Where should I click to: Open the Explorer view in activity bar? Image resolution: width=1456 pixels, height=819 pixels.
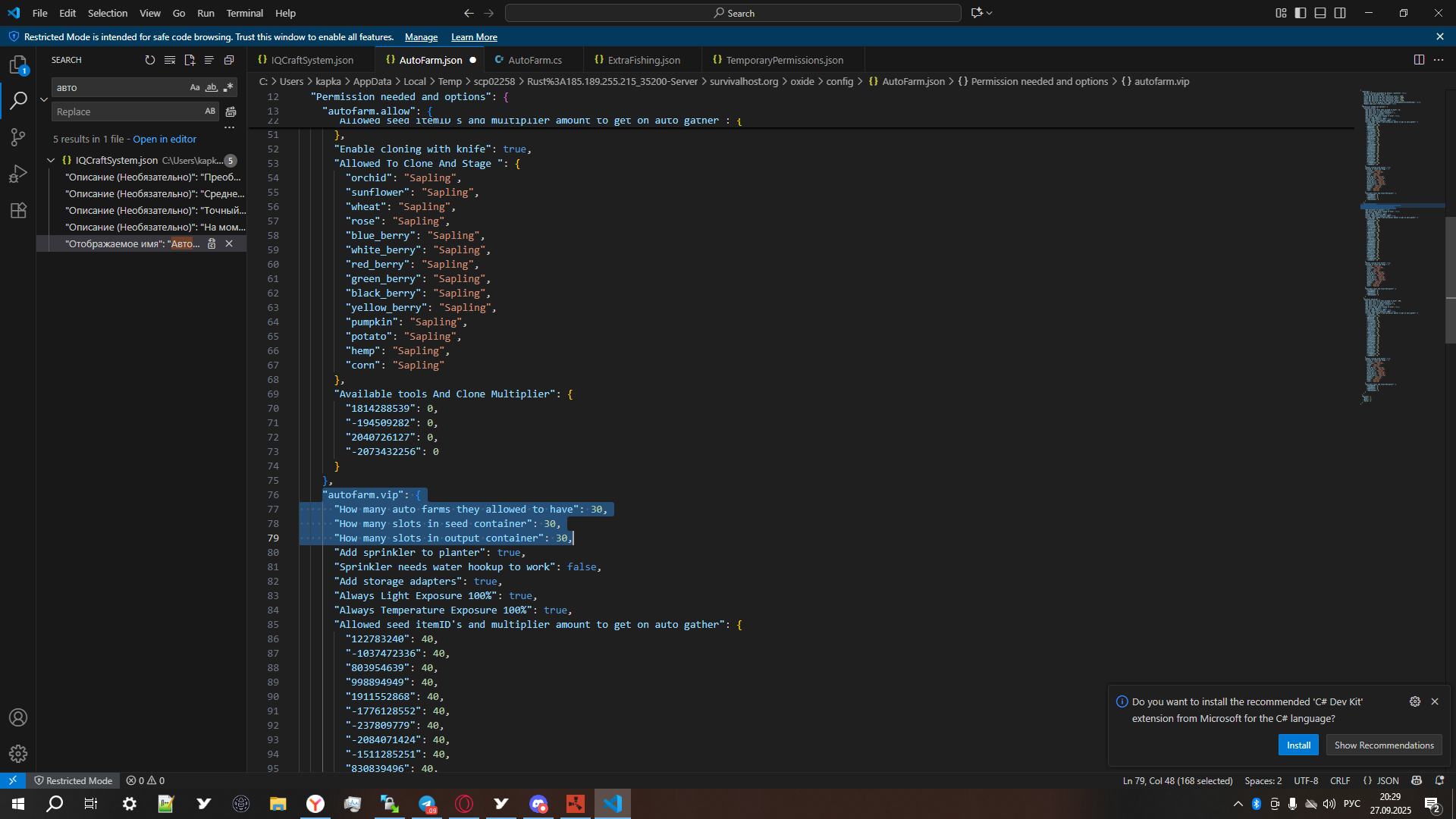[18, 65]
